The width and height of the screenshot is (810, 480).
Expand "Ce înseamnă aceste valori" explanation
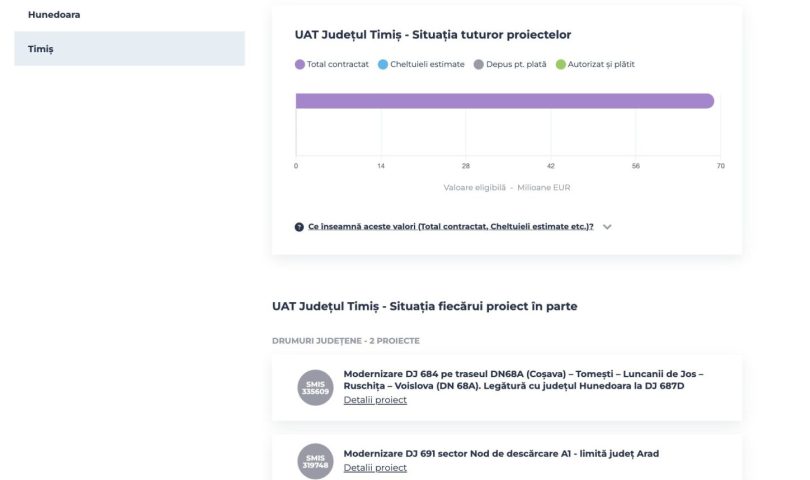tap(450, 227)
